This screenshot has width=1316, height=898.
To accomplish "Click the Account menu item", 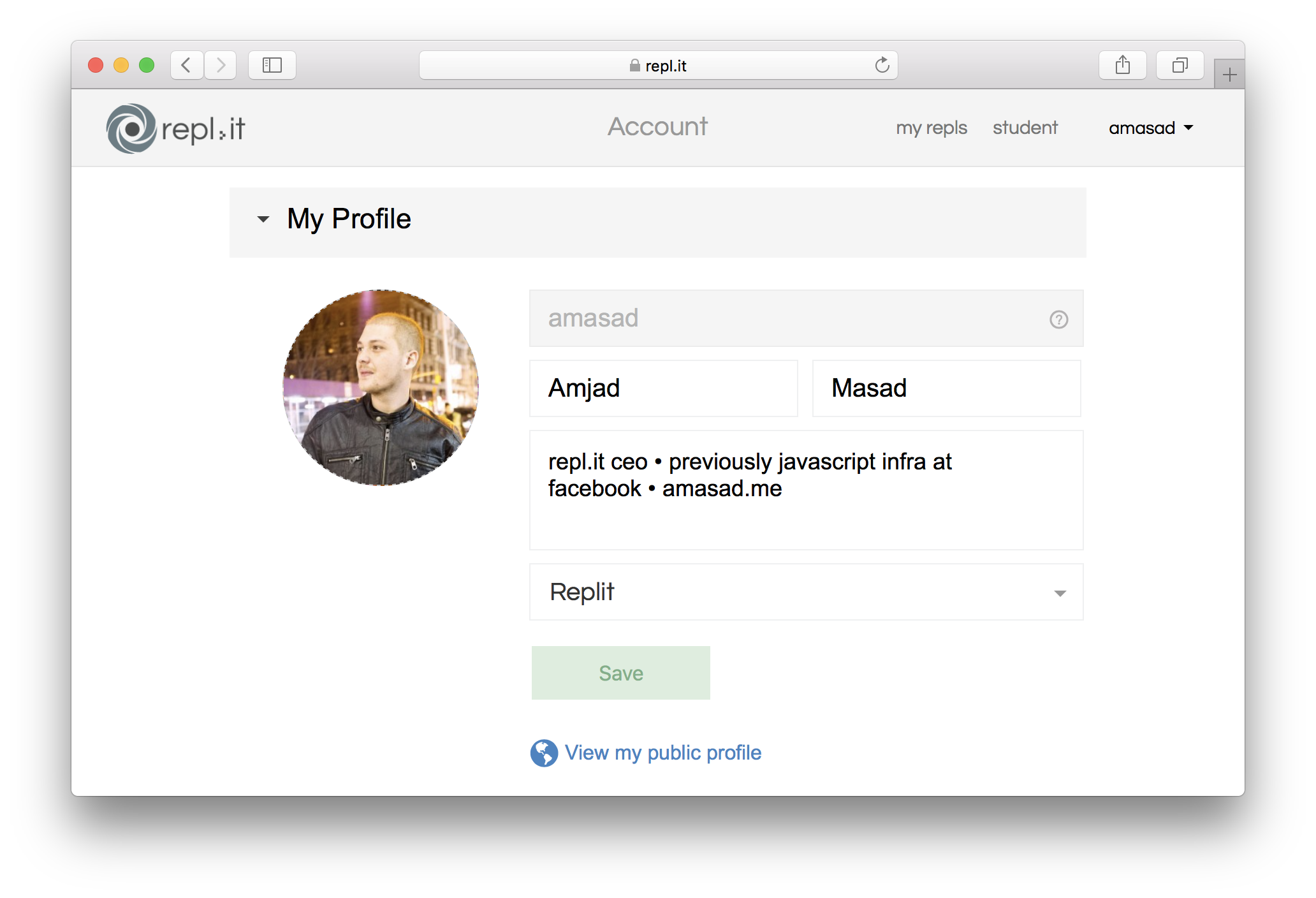I will tap(657, 126).
